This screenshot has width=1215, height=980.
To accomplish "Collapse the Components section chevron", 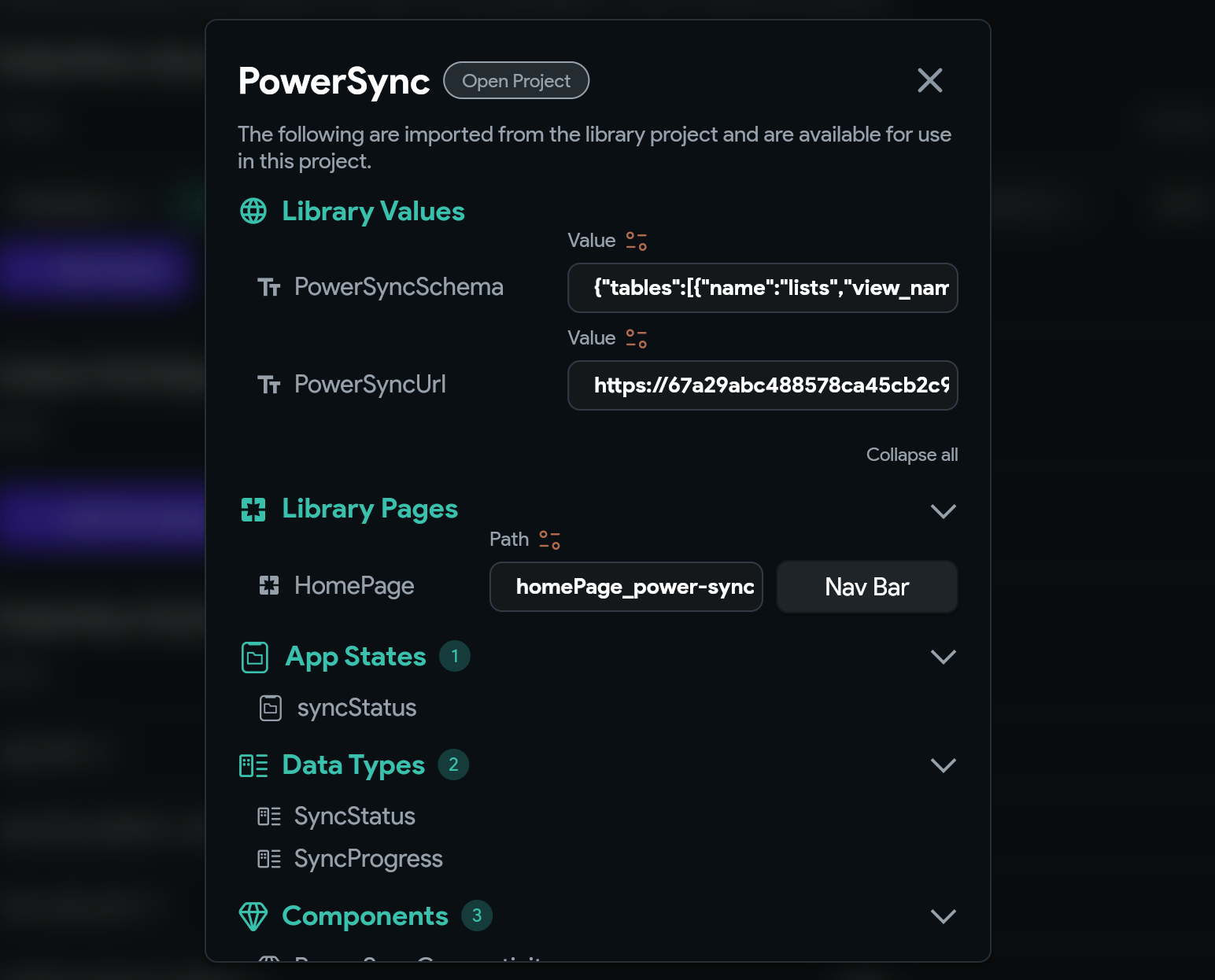I will point(943,916).
